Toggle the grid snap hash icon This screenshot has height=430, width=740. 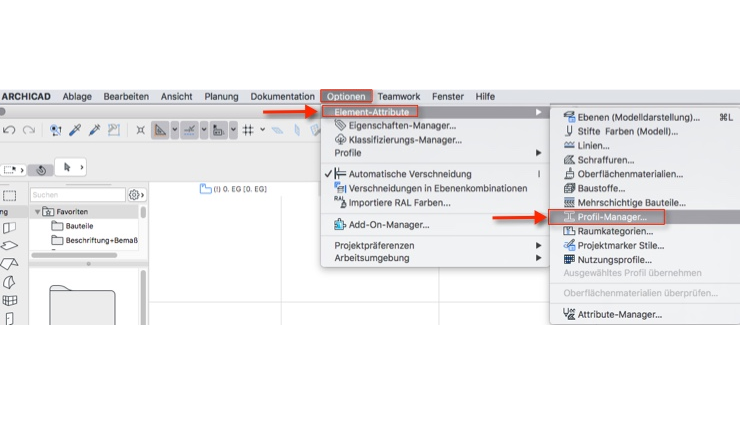[x=248, y=130]
